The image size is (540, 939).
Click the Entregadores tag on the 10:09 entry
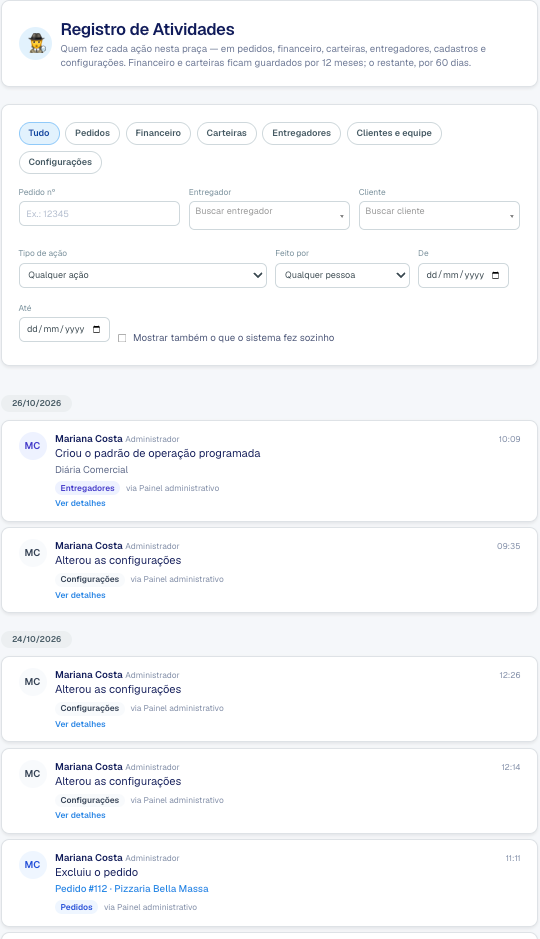[87, 488]
